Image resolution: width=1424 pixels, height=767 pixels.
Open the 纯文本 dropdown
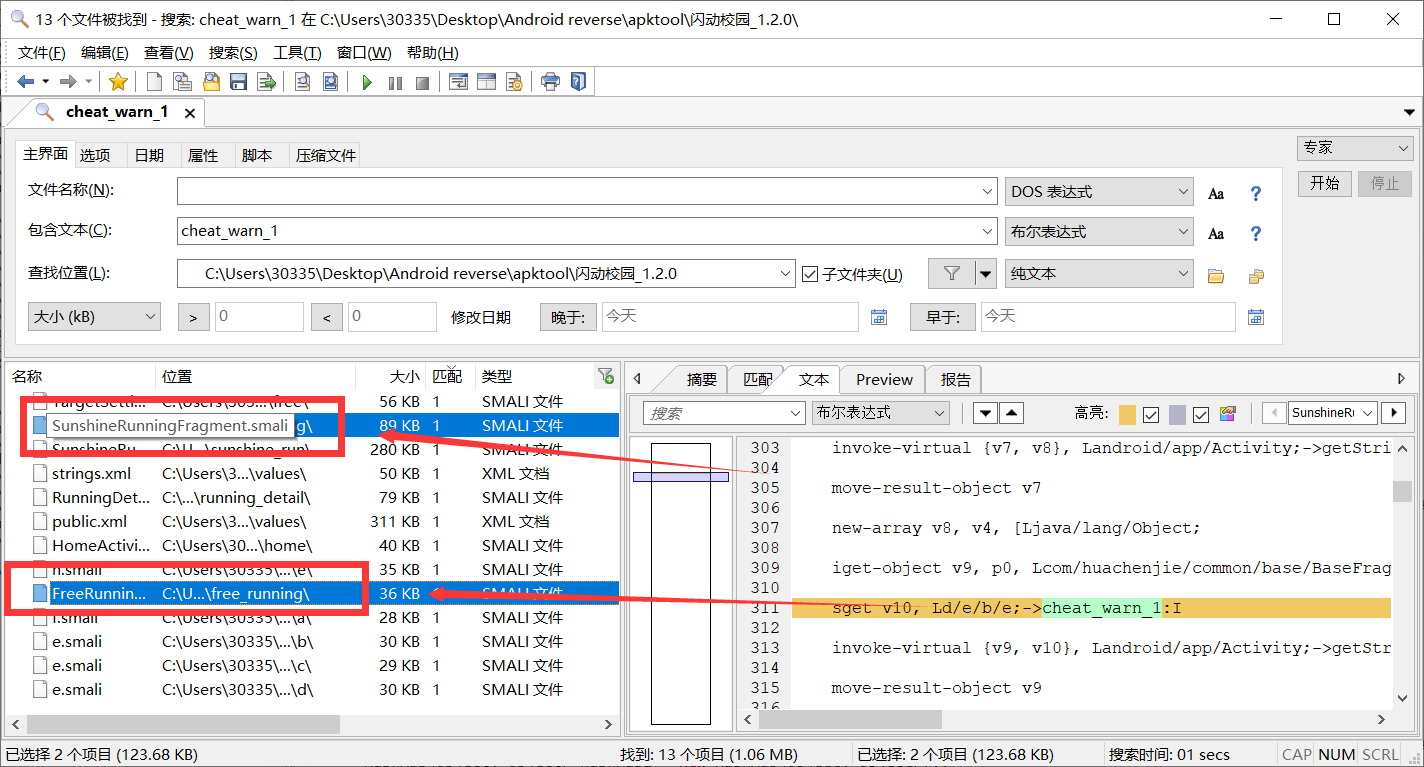pyautogui.click(x=1099, y=273)
